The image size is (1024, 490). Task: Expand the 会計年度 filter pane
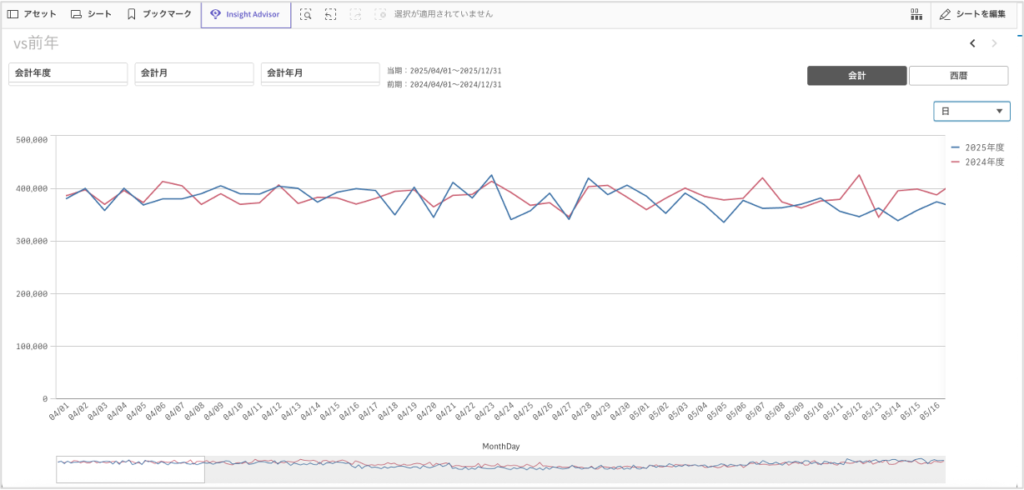tap(68, 74)
